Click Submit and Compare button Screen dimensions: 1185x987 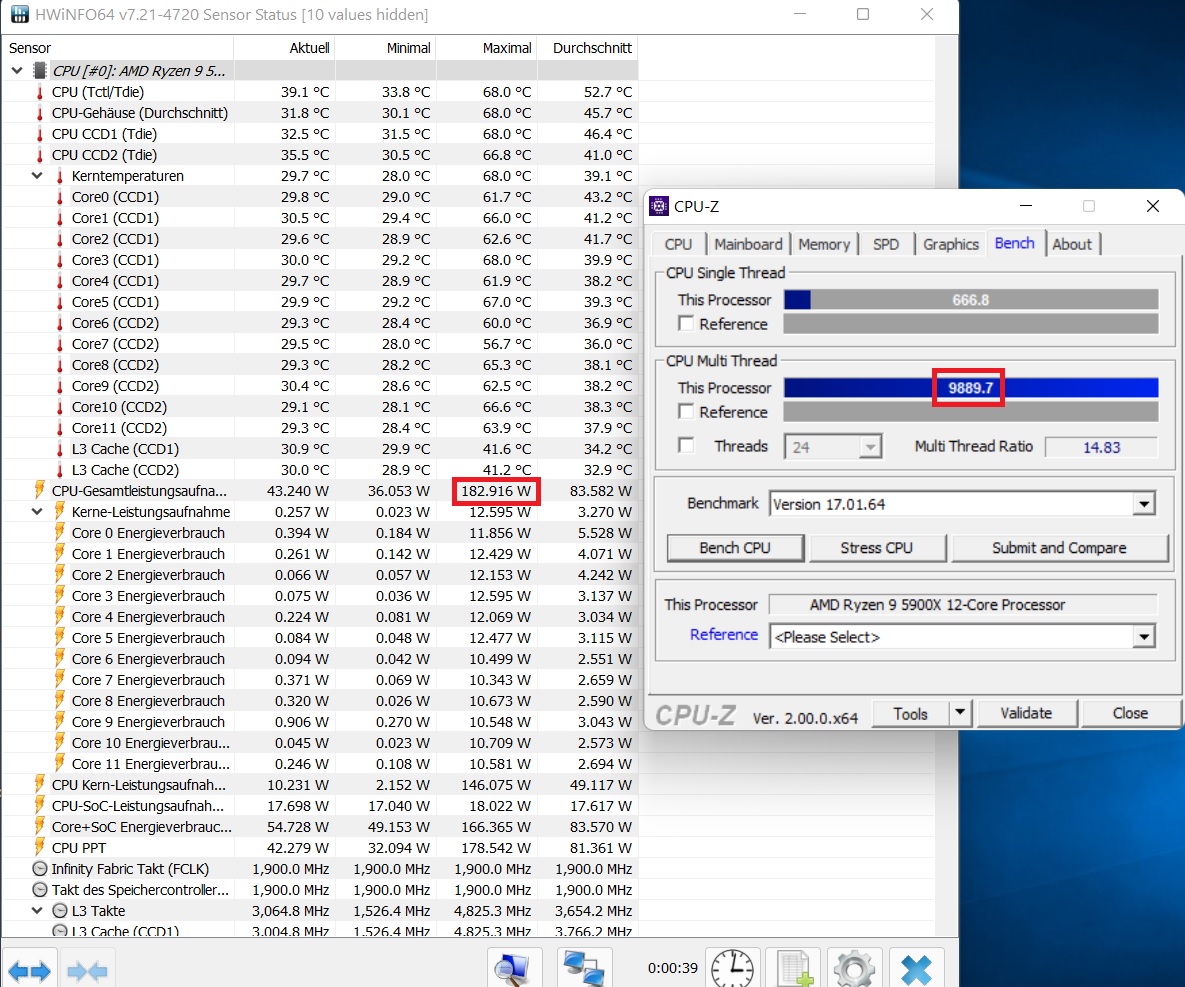(x=1060, y=548)
